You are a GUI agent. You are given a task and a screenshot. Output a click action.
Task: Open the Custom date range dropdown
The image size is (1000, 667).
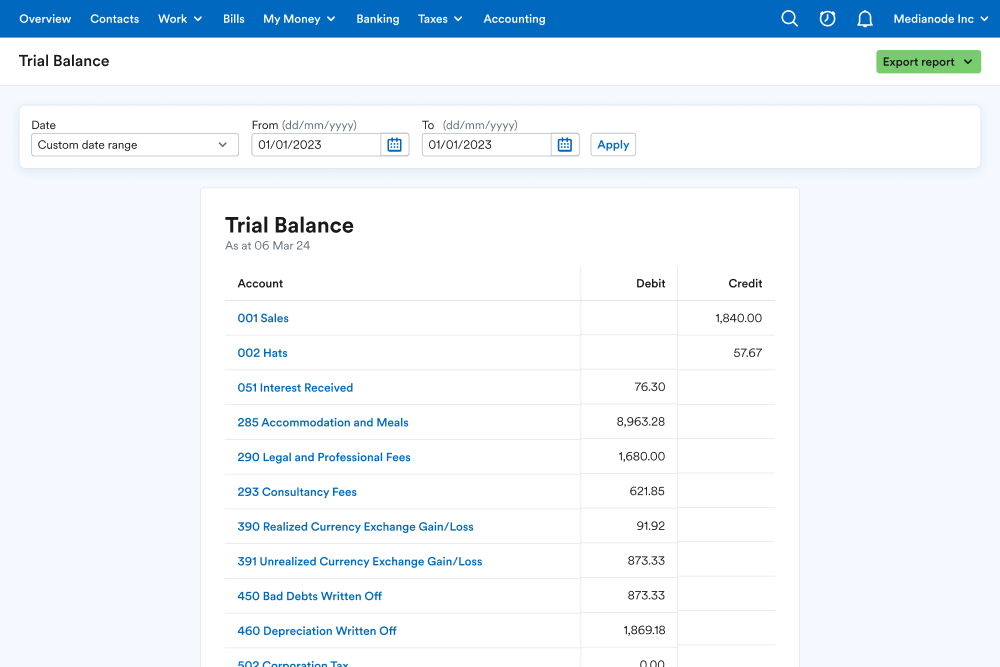[135, 145]
